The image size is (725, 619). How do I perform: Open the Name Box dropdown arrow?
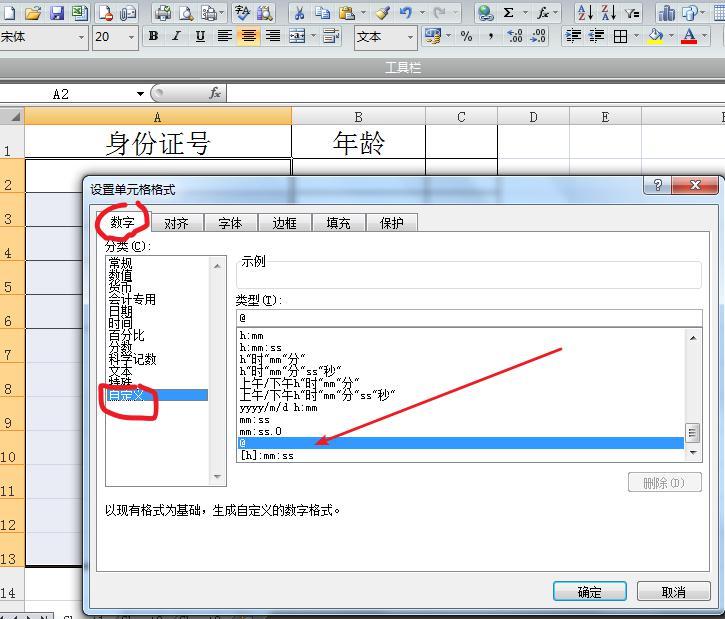coord(140,94)
